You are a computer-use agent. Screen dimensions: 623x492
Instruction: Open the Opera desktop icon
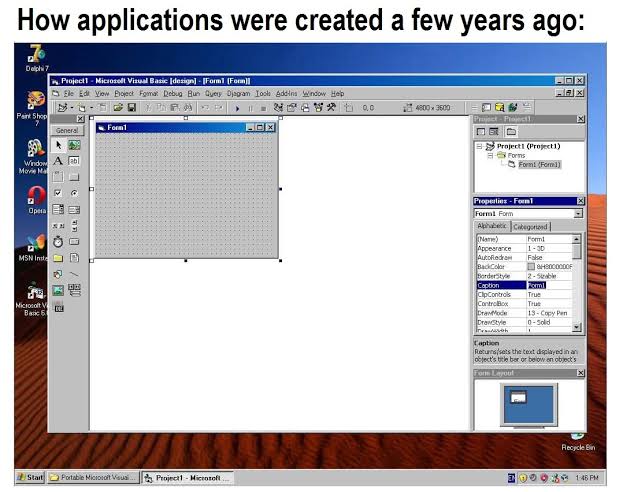tap(37, 200)
